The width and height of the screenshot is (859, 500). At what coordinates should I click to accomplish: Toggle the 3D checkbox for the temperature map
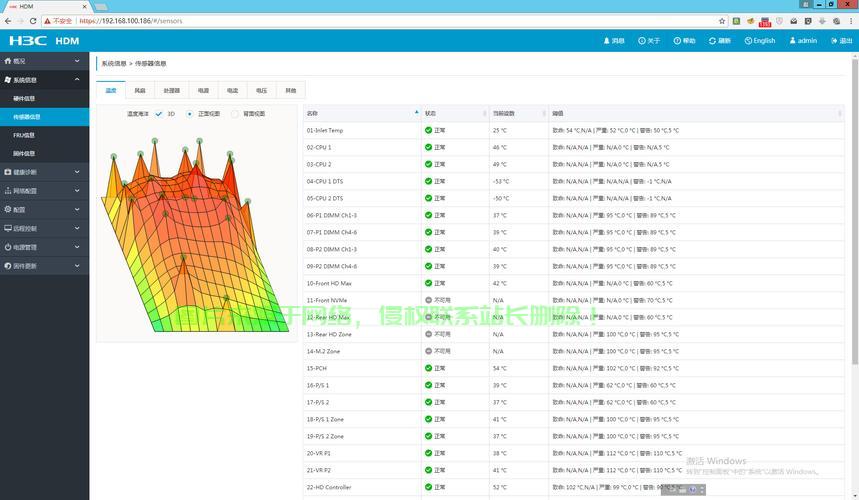159,114
